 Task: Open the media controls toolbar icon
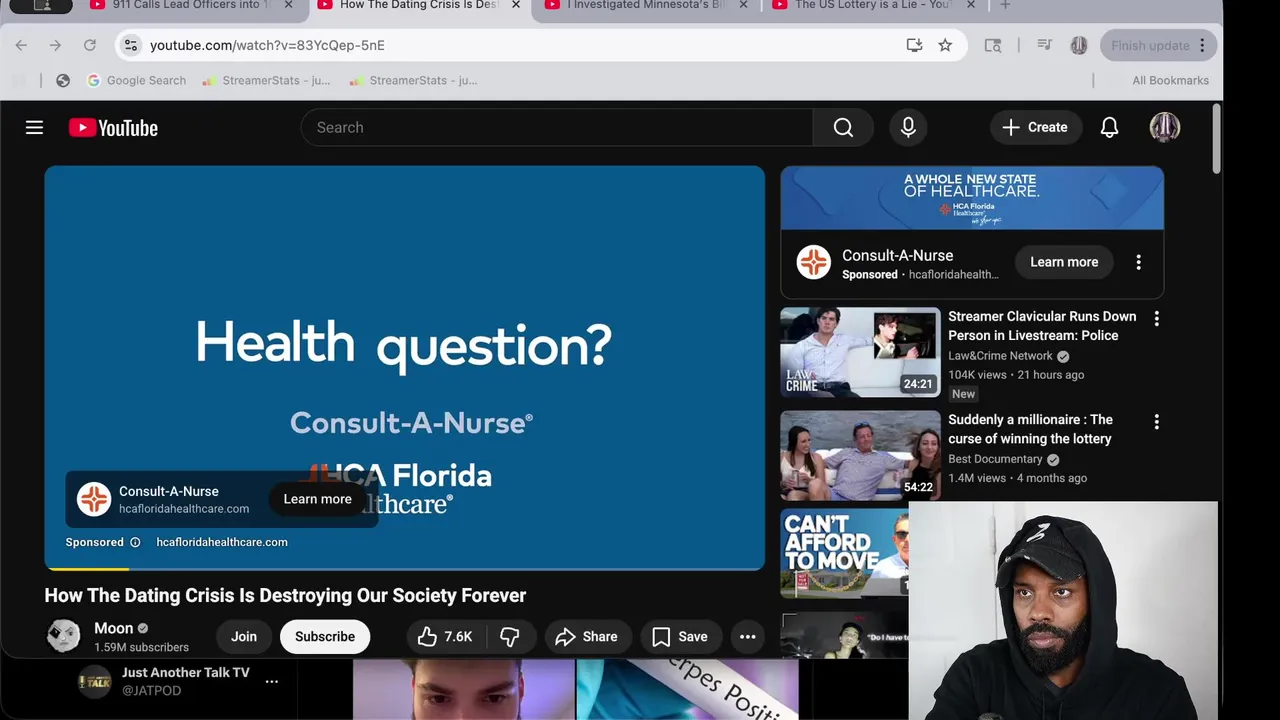[1044, 45]
